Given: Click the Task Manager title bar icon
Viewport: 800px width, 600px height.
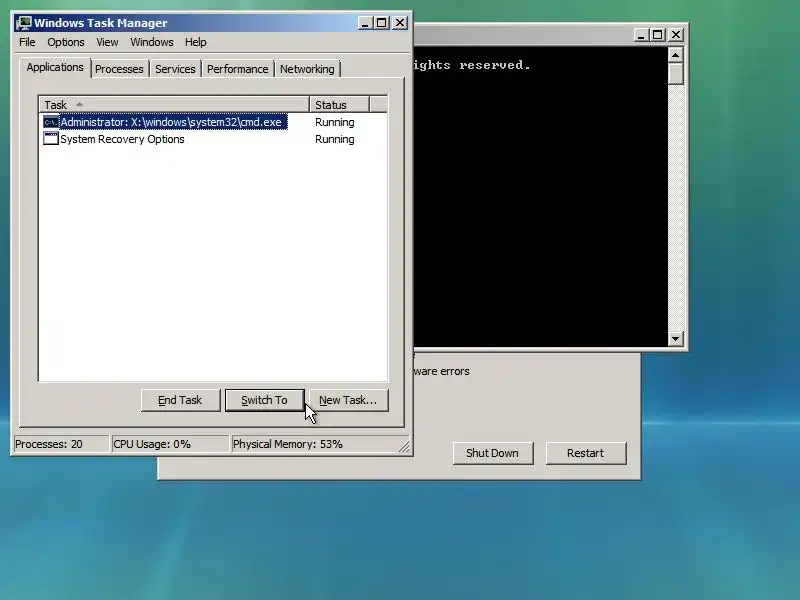Looking at the screenshot, I should click(23, 23).
